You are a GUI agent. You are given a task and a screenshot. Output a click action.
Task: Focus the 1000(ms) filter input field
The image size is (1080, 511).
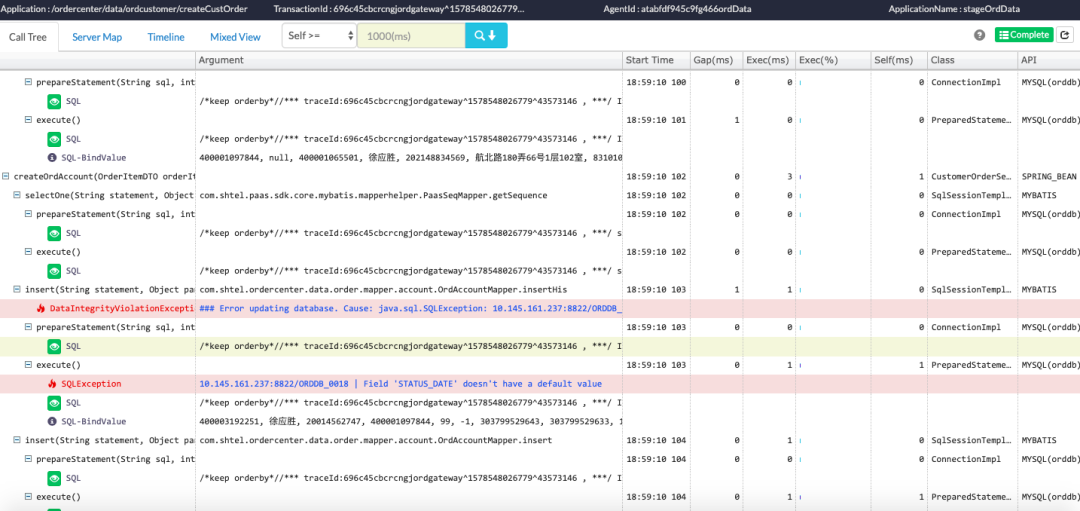click(411, 35)
